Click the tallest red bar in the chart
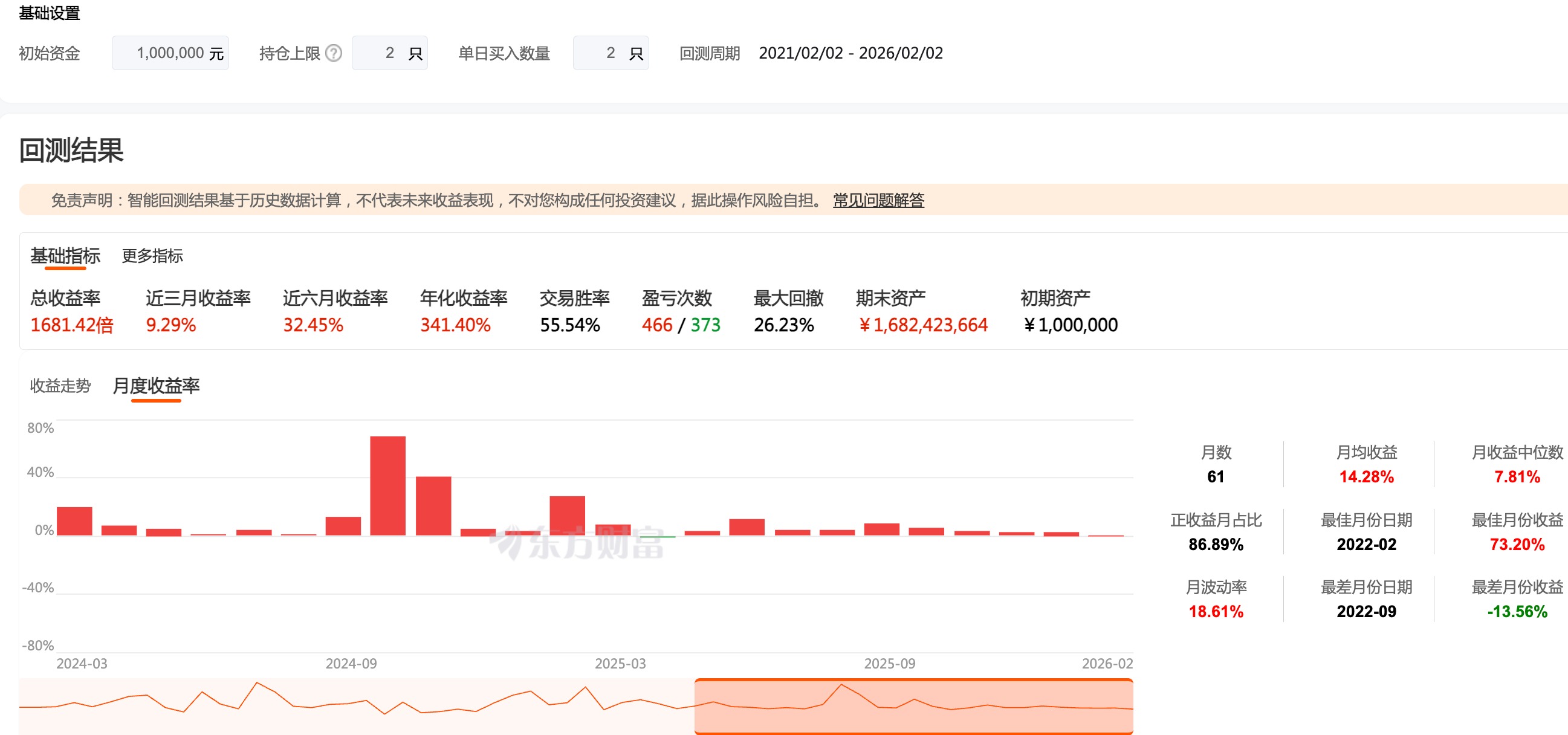 tap(387, 485)
